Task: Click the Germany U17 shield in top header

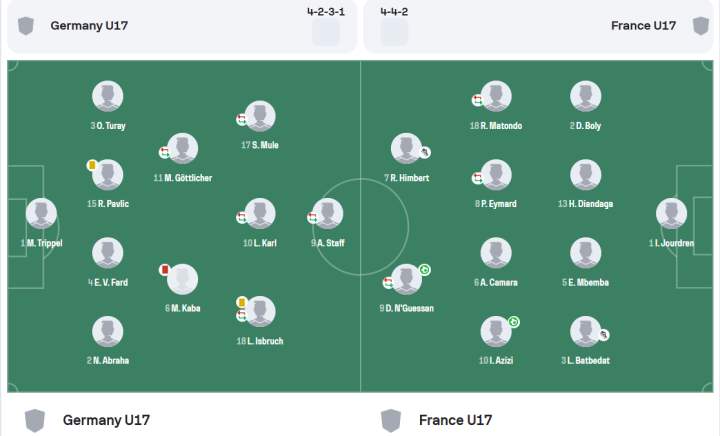Action: [25, 25]
